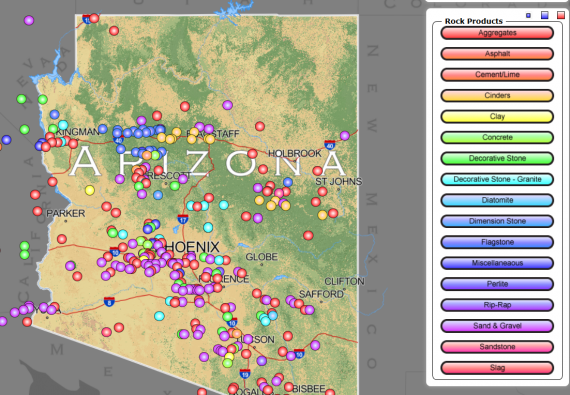Screen dimensions: 570x395
Task: Click the red marker left of PARKER label
Action: (x=37, y=211)
